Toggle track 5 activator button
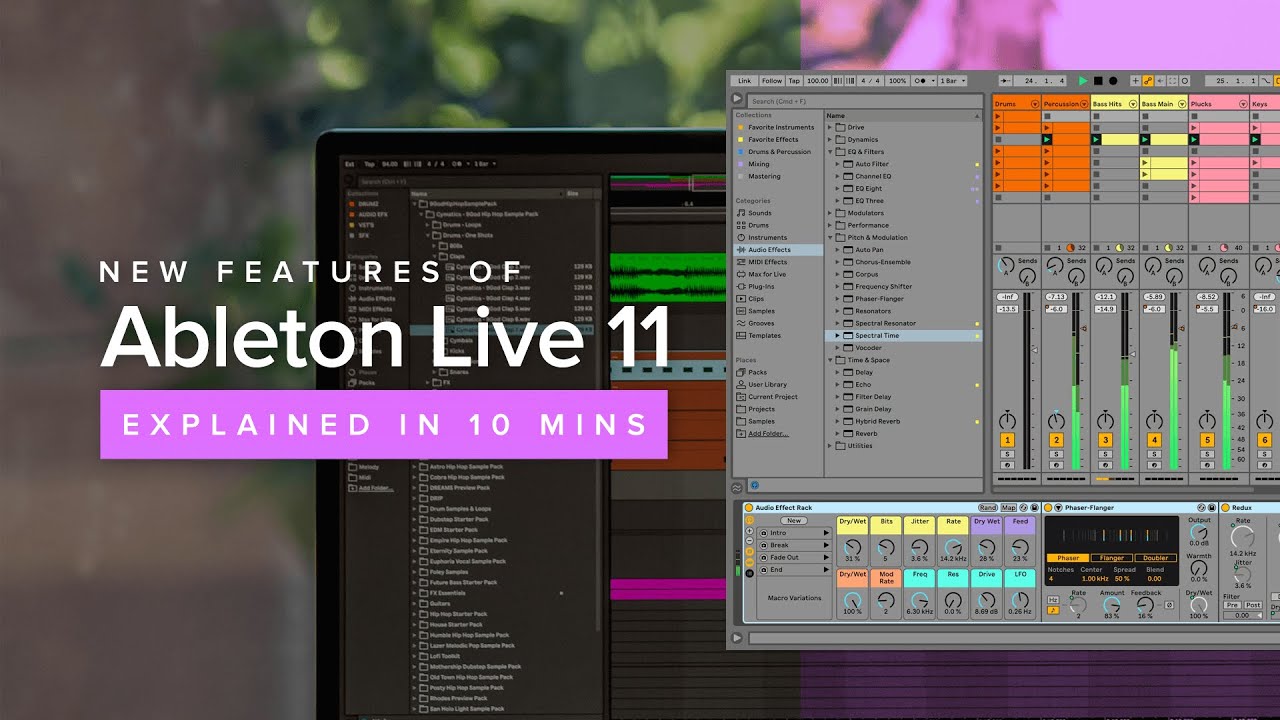 click(1207, 440)
